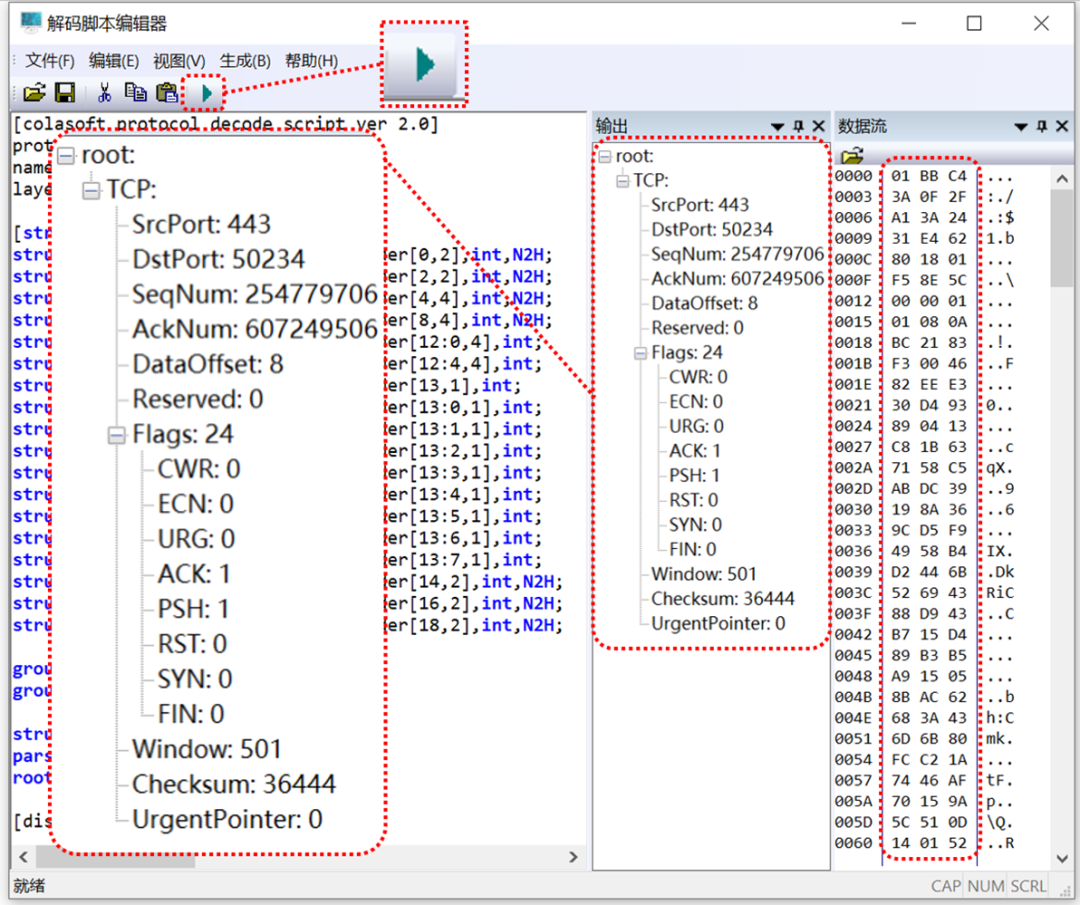Toggle the pin on the 数据流 panel

tap(1041, 126)
